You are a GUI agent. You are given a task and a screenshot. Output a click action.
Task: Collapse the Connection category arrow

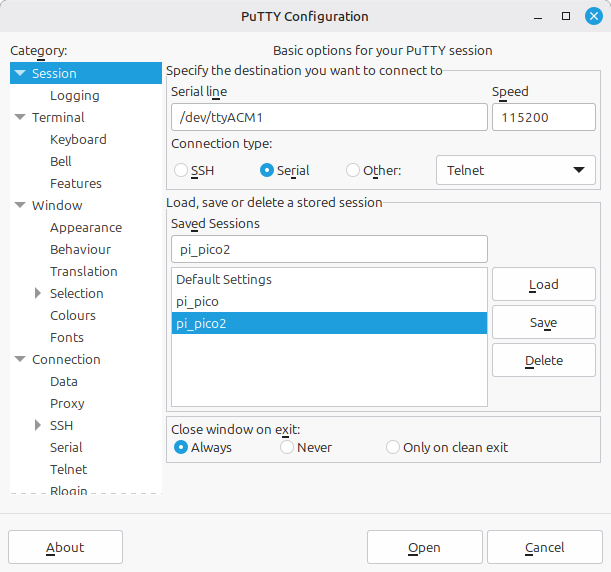click(20, 359)
